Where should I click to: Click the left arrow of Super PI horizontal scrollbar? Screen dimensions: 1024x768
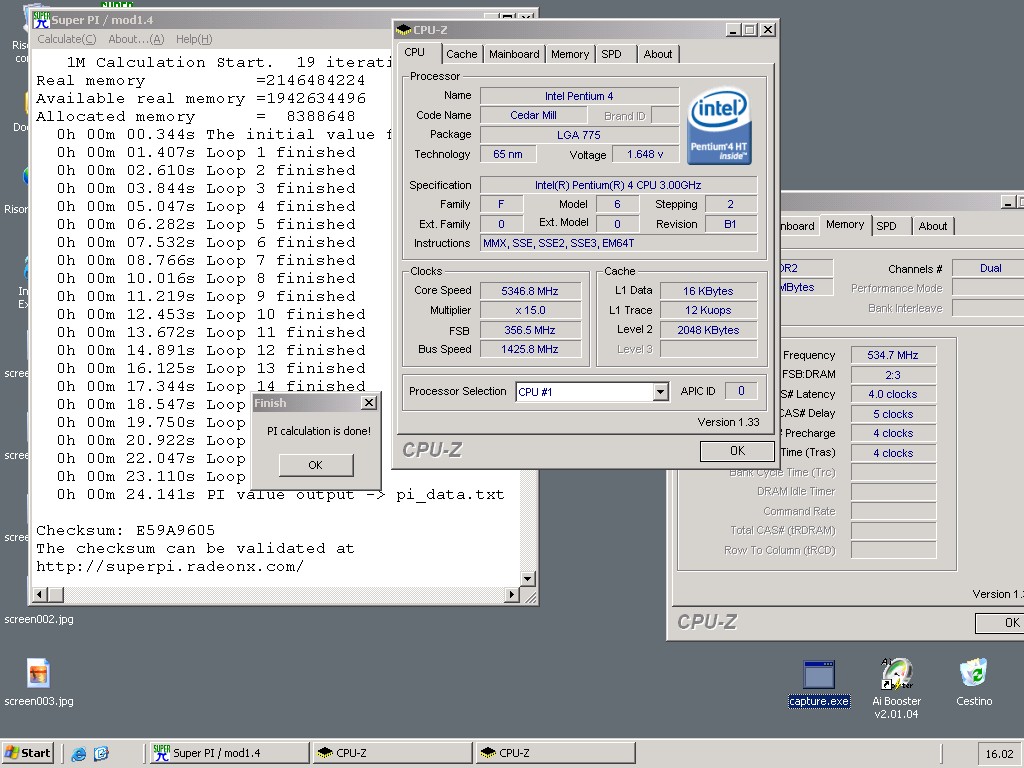pyautogui.click(x=40, y=594)
